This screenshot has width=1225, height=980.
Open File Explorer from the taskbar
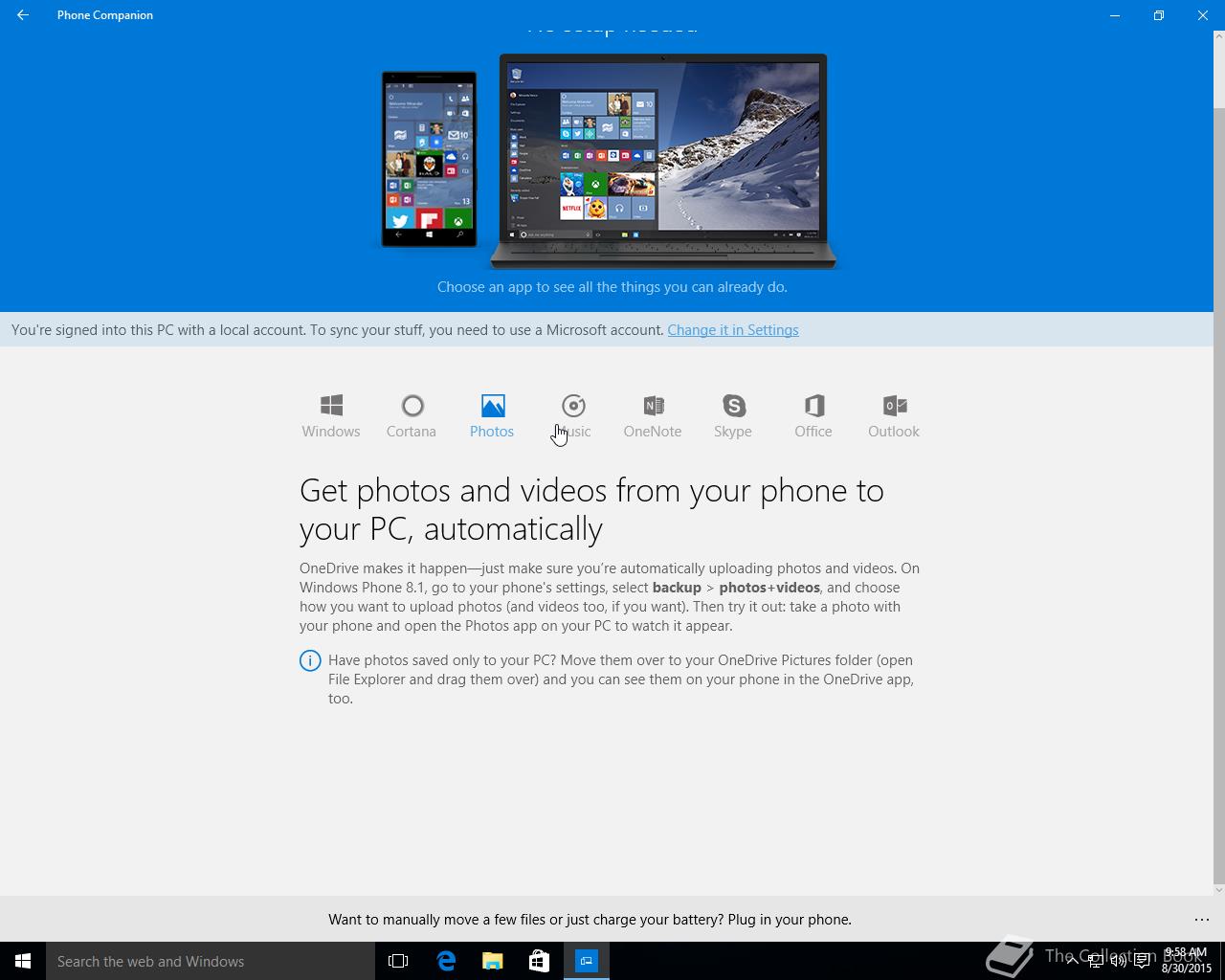(493, 961)
